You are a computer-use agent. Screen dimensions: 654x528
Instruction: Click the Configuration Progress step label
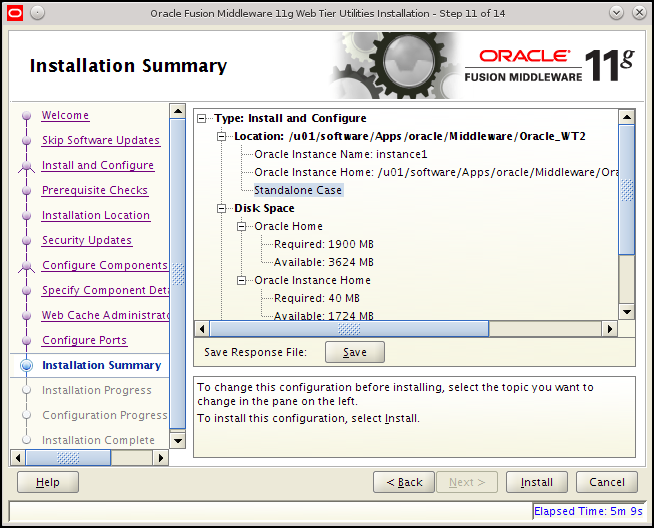pyautogui.click(x=105, y=415)
